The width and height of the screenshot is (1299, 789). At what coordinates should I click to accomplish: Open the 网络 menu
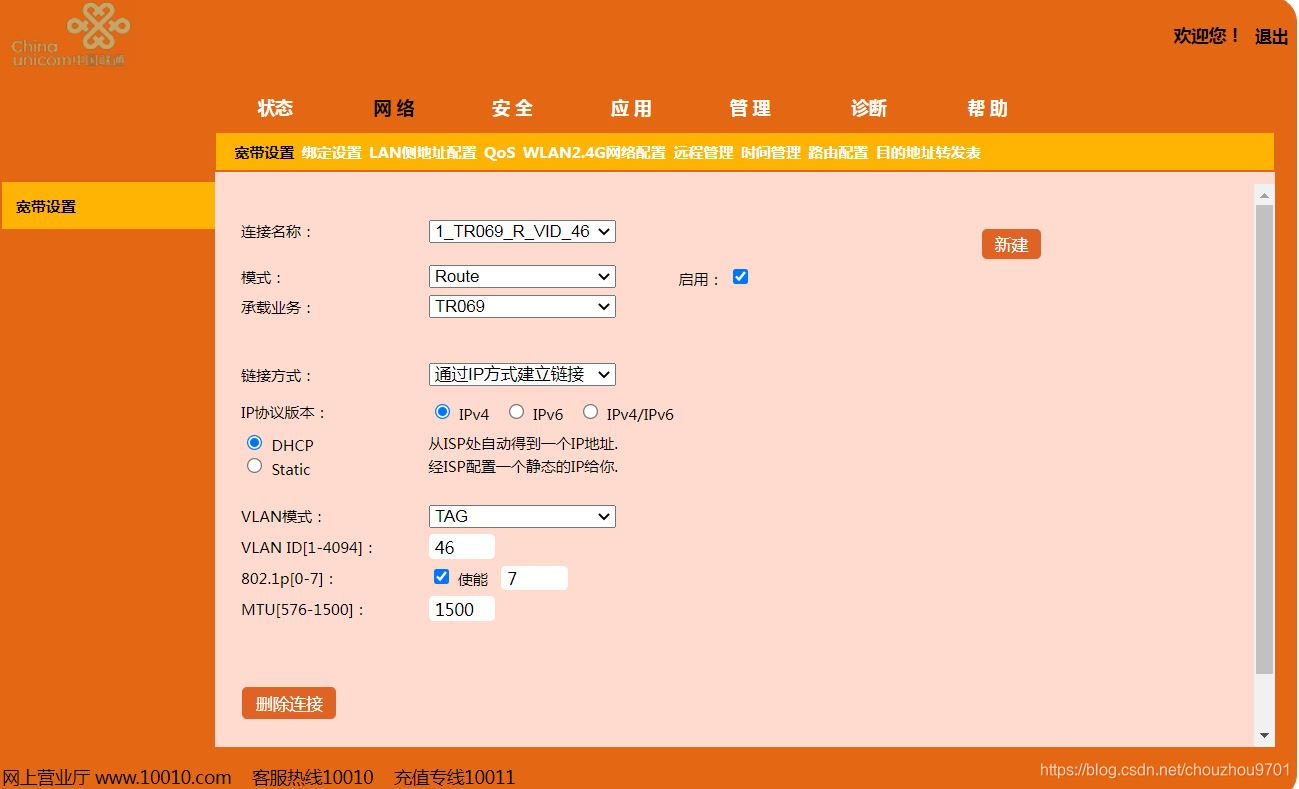click(x=394, y=108)
